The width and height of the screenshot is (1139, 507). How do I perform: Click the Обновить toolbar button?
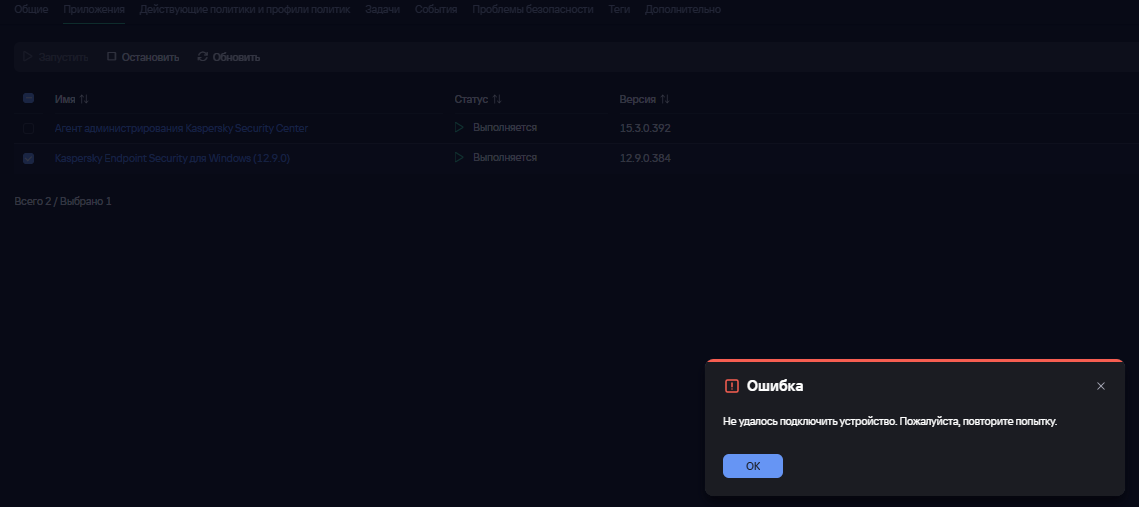pyautogui.click(x=229, y=57)
